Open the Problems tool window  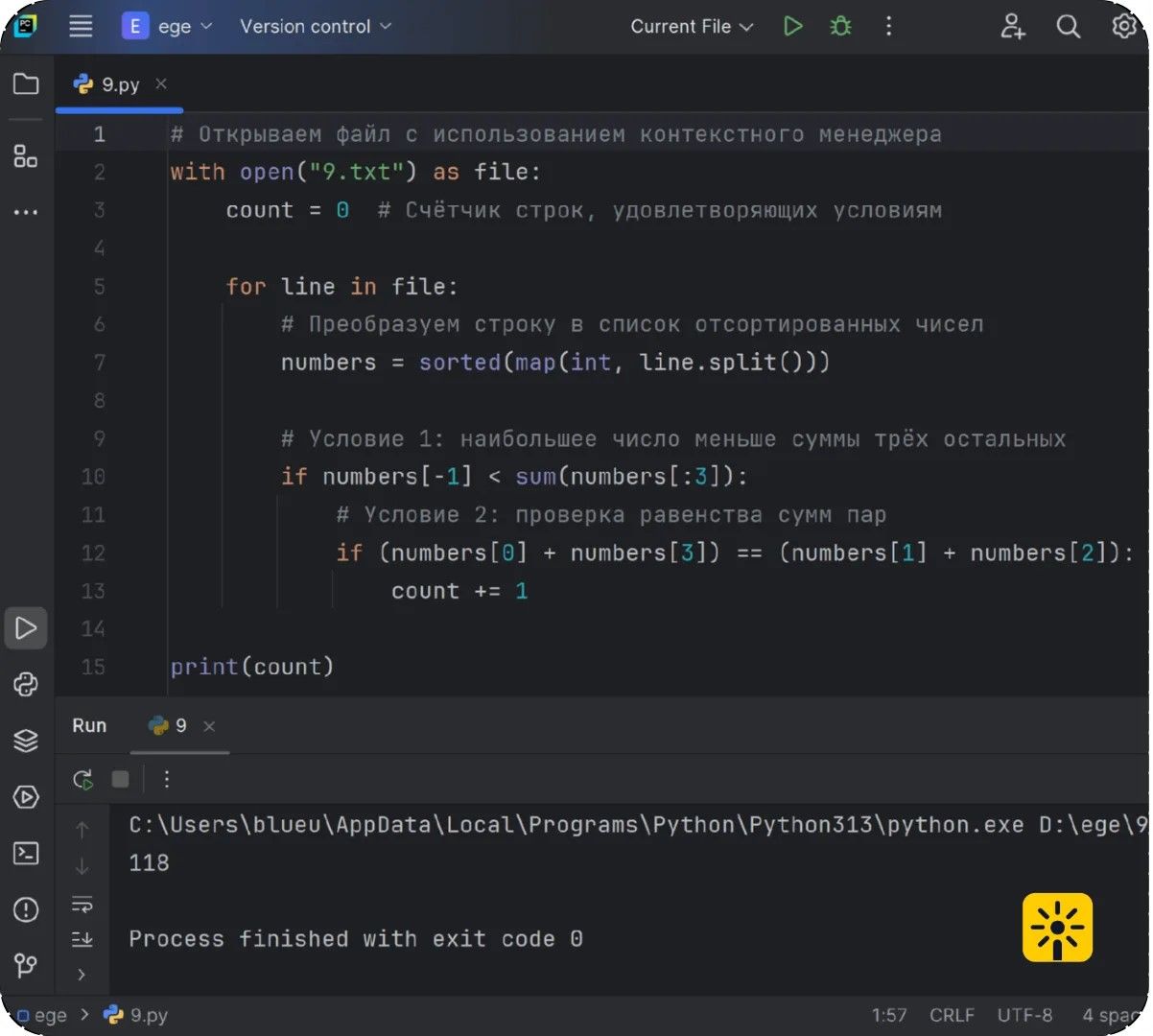pyautogui.click(x=26, y=909)
